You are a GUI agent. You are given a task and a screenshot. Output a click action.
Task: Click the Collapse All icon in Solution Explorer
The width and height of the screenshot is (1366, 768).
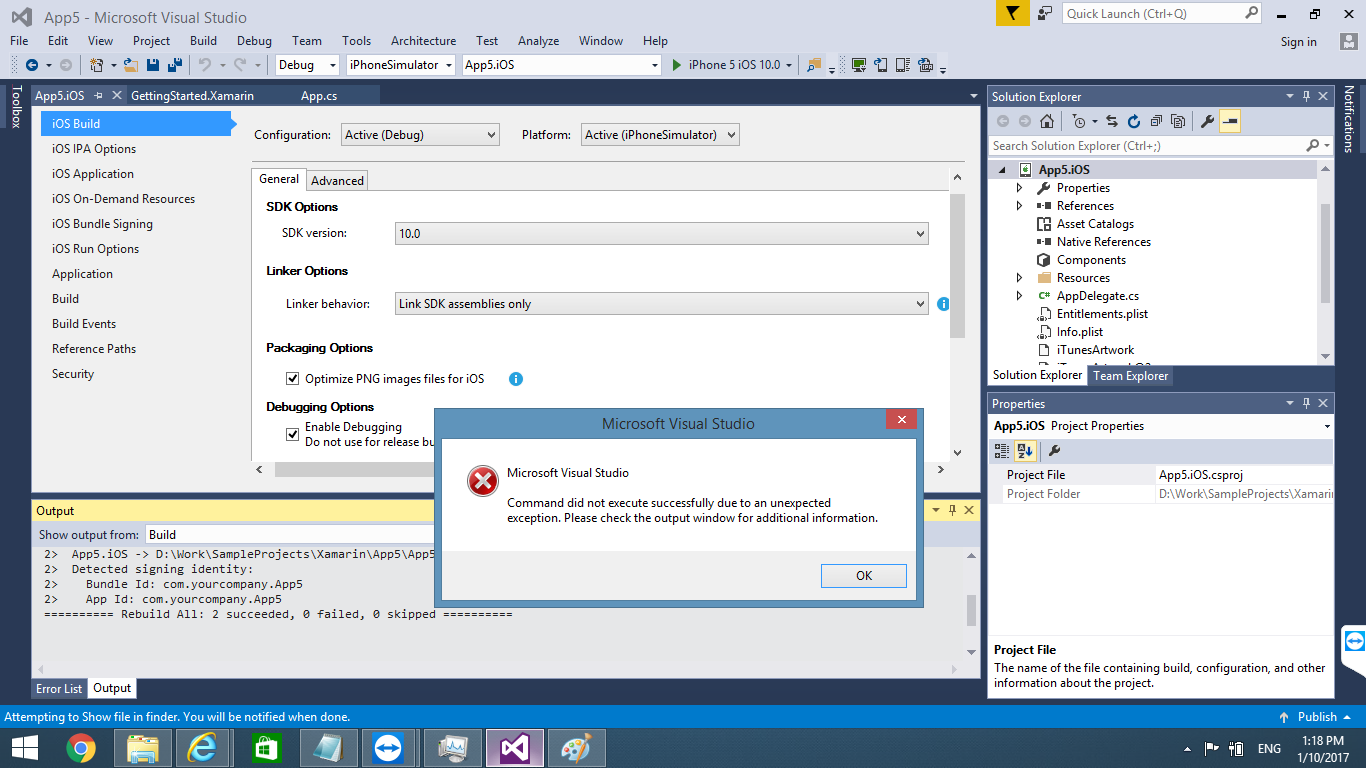pos(1156,121)
